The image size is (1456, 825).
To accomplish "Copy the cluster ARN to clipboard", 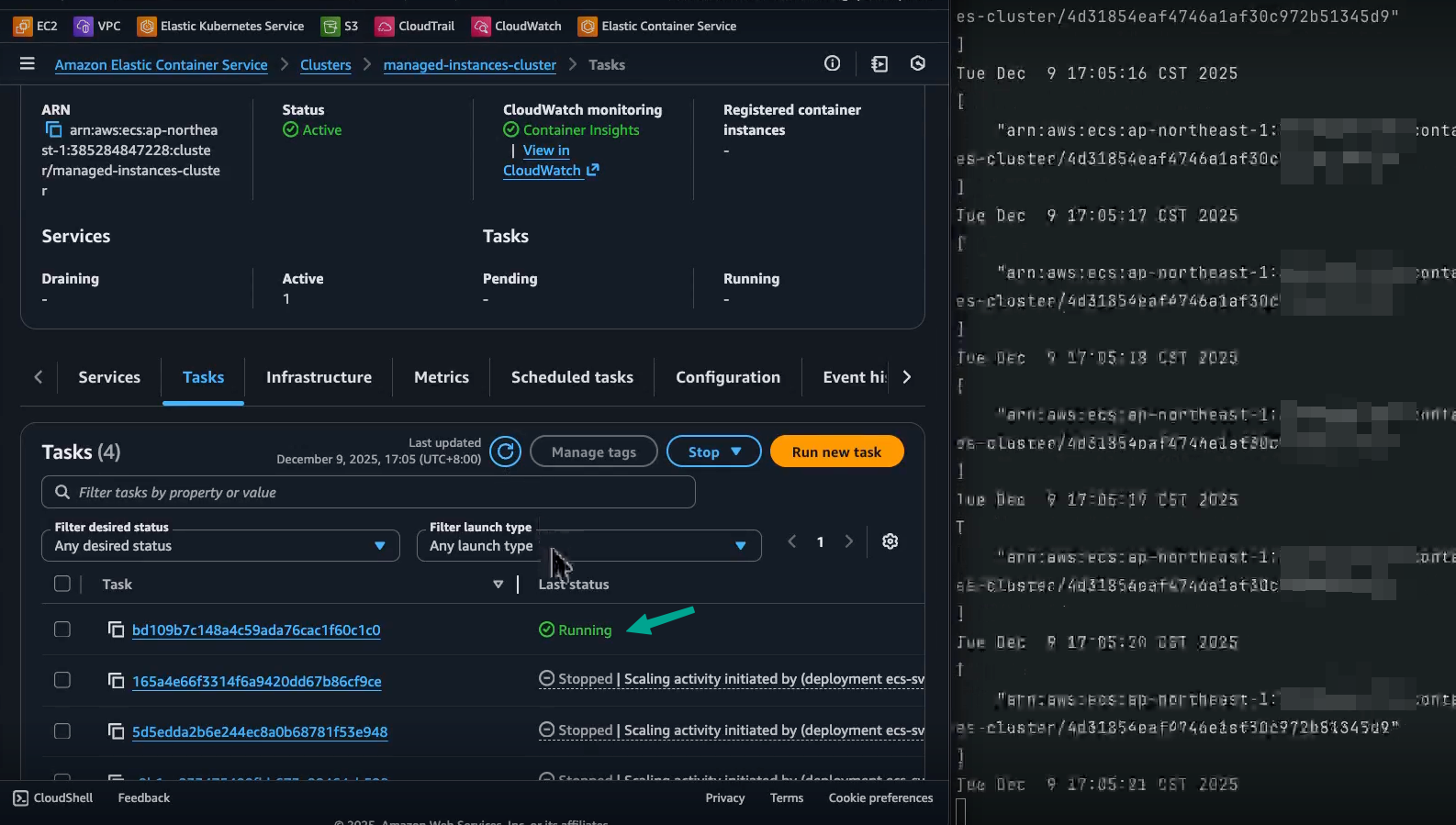I will (53, 130).
